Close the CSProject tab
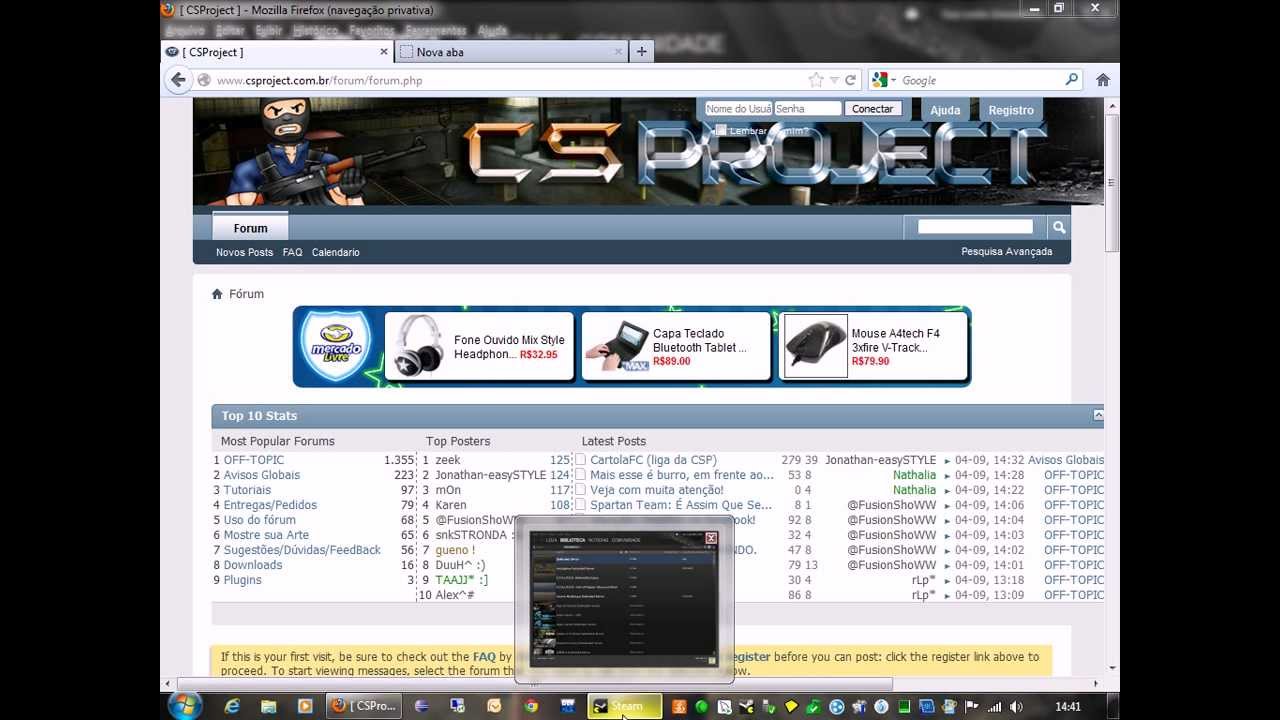Screen dimensions: 1280x720 [384, 52]
